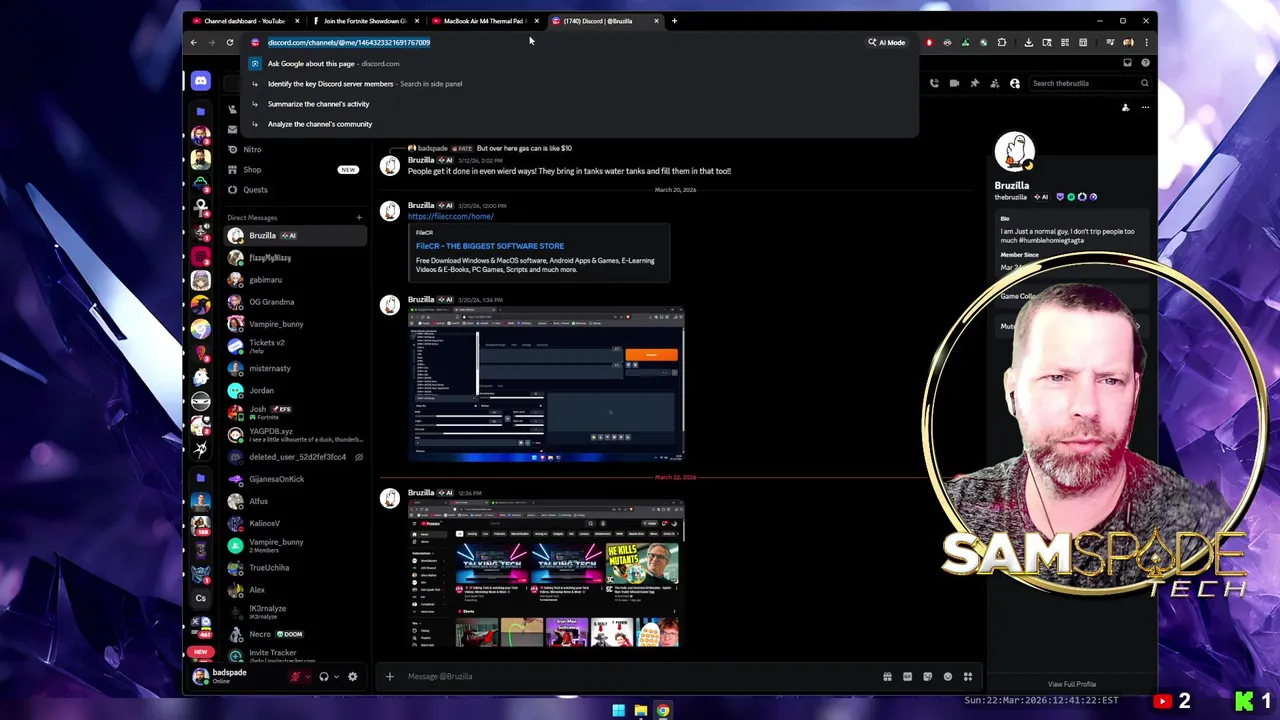Viewport: 1280px width, 720px height.
Task: Open the Nitro page
Action: (293, 149)
